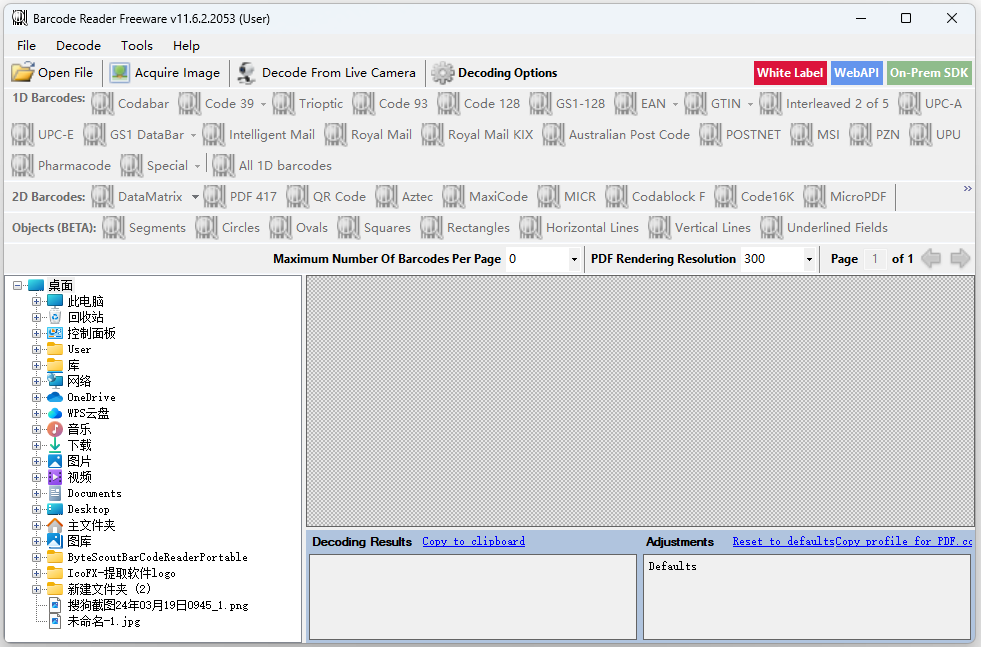981x647 pixels.
Task: Select the MICR icon
Action: click(549, 196)
